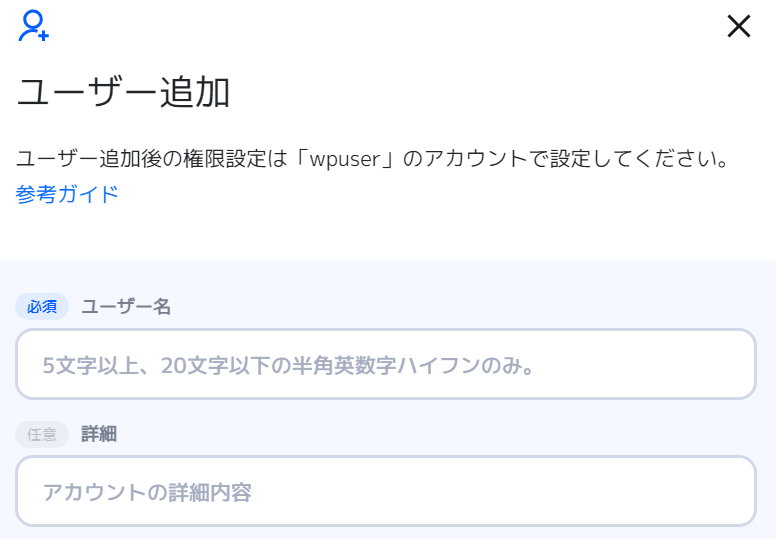This screenshot has height=539, width=776.
Task: Place cursor in the required username box
Action: coord(386,364)
